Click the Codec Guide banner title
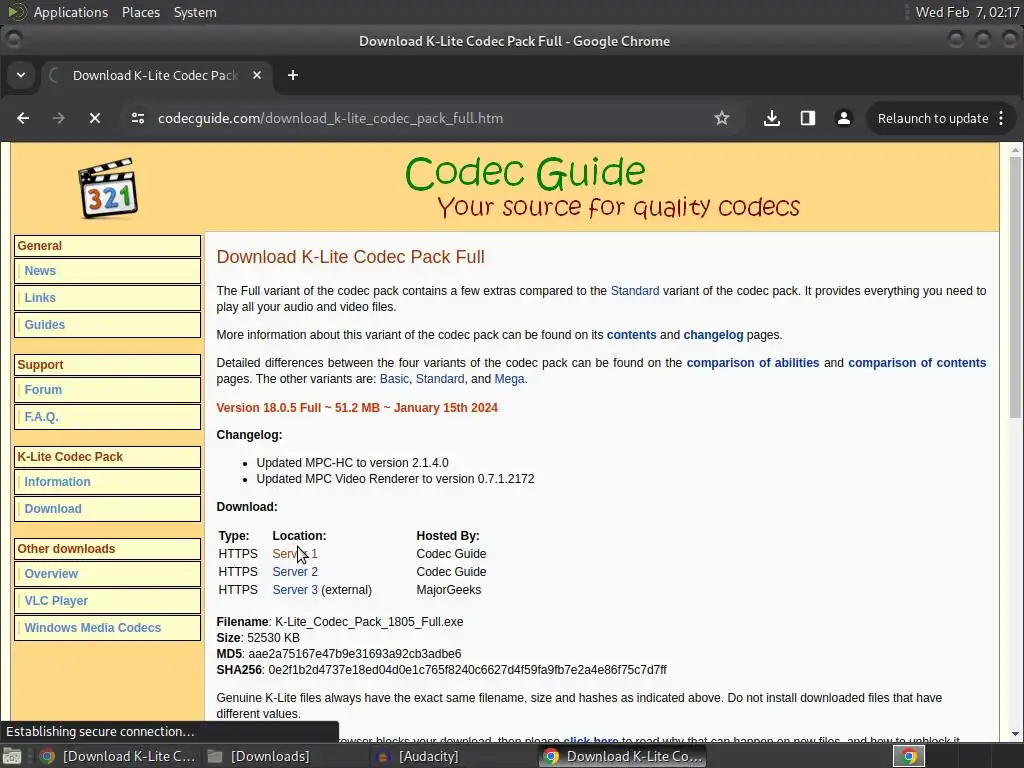 point(525,172)
